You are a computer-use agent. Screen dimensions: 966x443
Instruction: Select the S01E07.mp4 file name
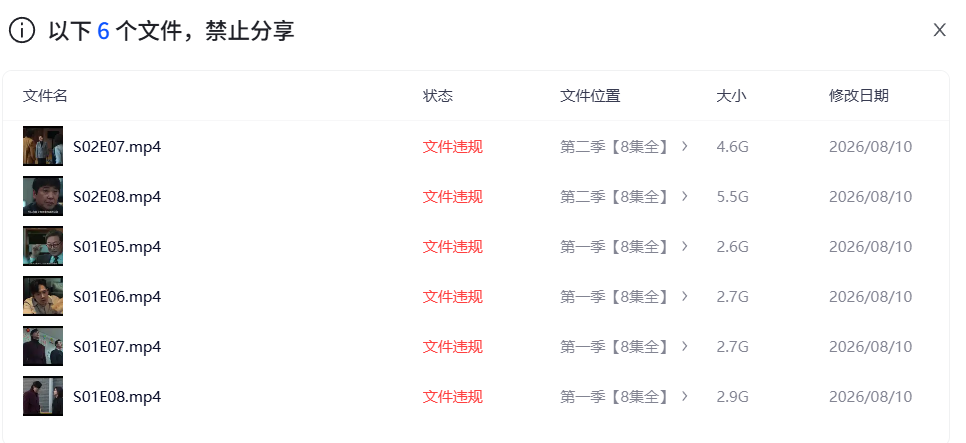[117, 346]
